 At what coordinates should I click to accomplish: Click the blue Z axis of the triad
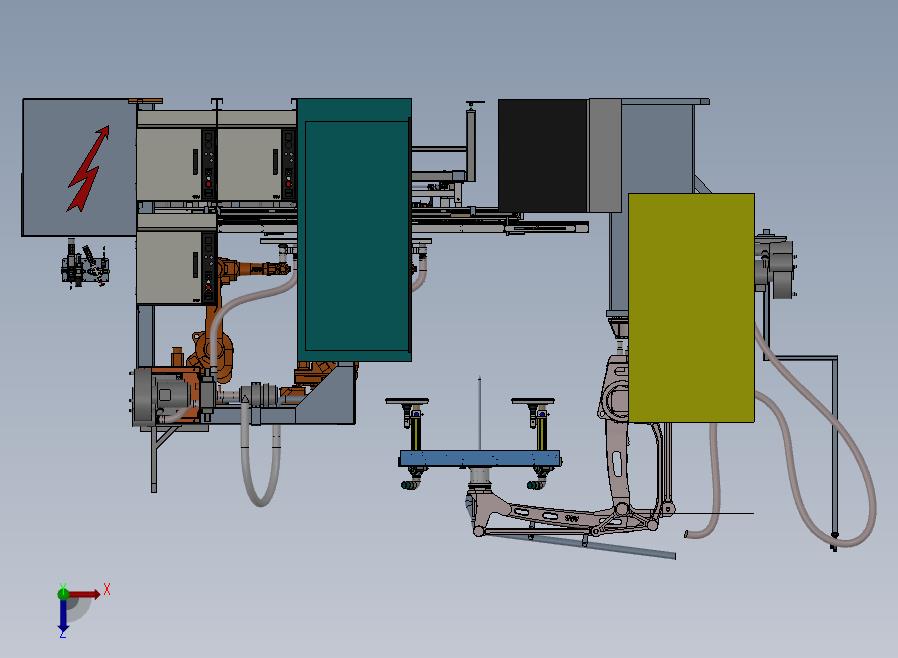click(63, 615)
